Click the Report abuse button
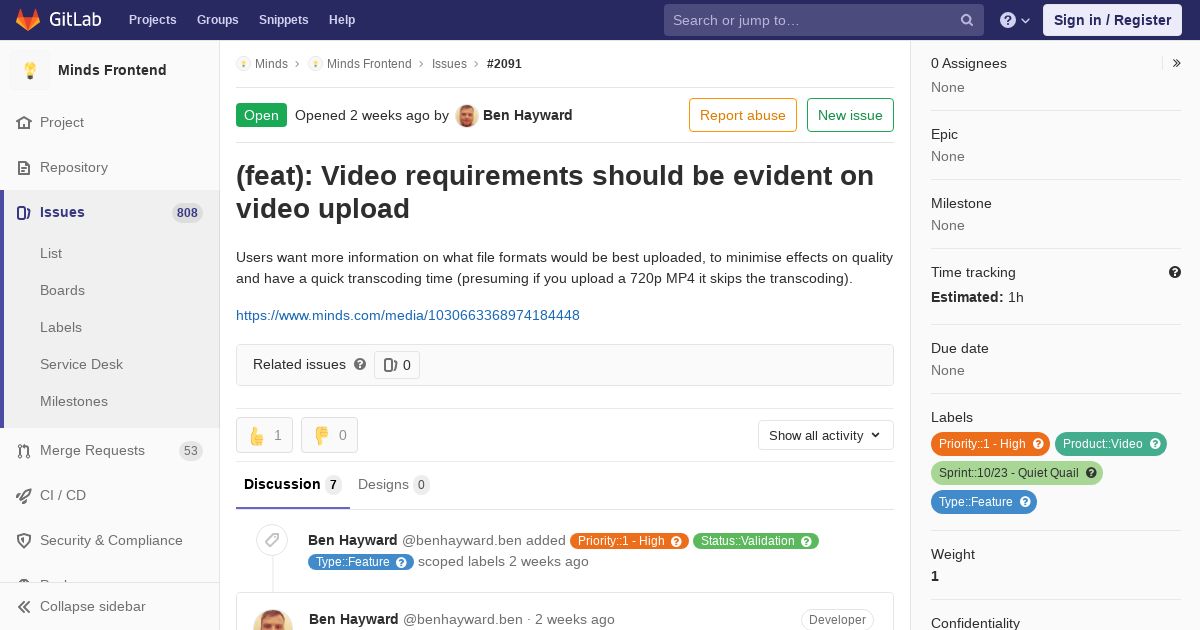This screenshot has height=630, width=1200. coord(743,115)
